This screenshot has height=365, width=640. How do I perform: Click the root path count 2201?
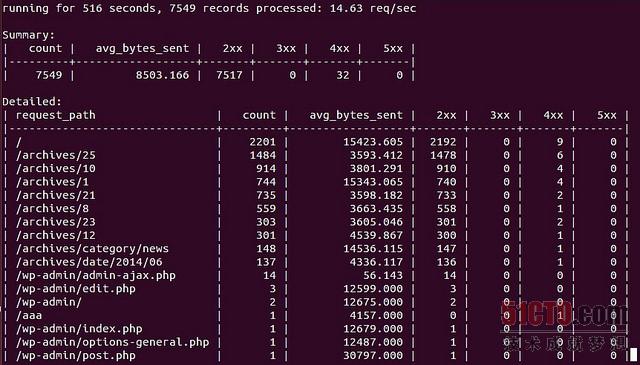[x=262, y=142]
